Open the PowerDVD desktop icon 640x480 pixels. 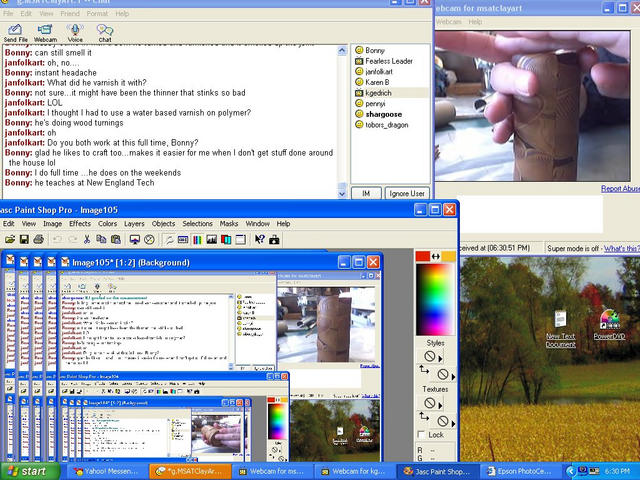[609, 324]
